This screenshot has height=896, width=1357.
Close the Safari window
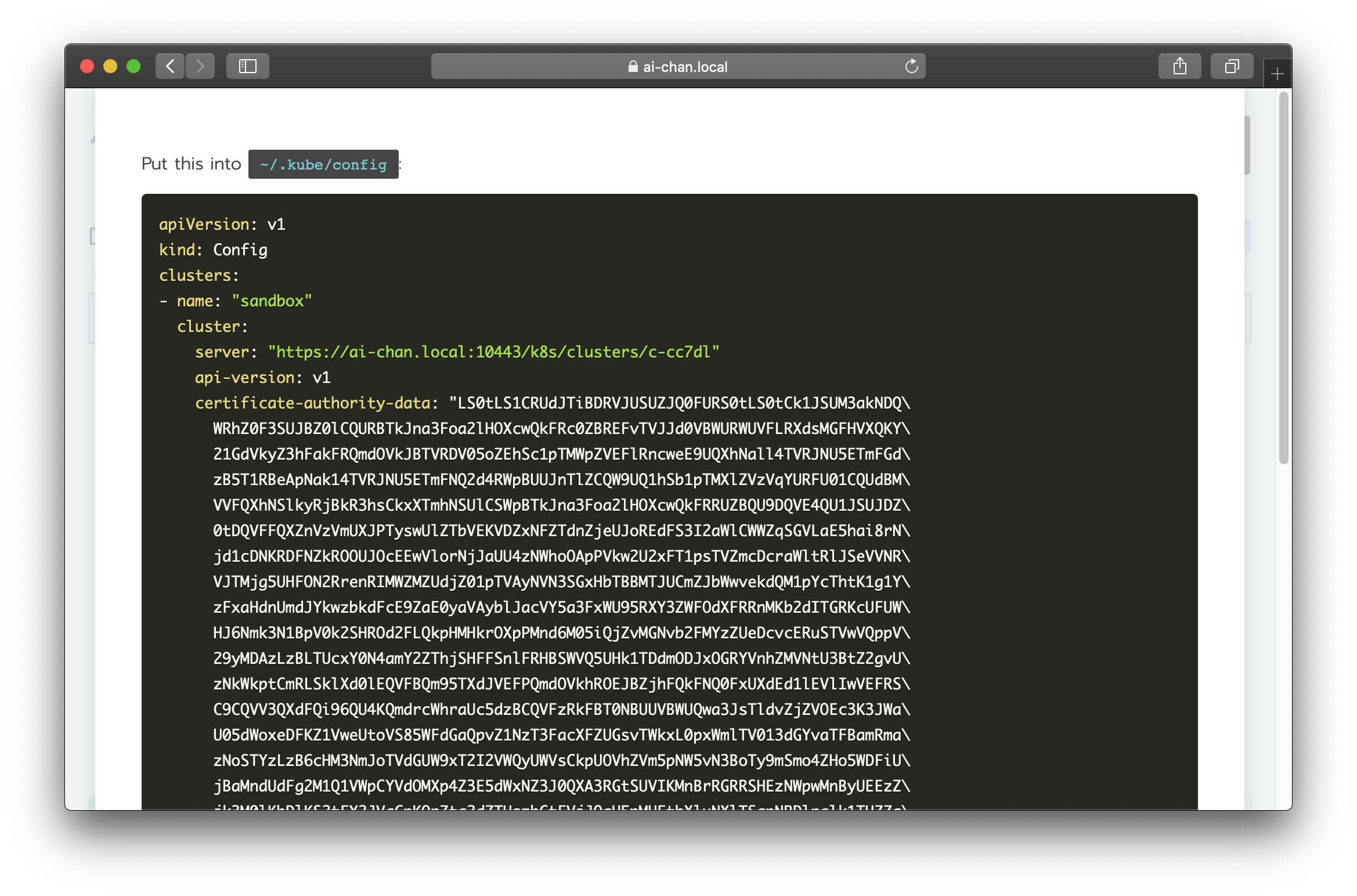87,66
